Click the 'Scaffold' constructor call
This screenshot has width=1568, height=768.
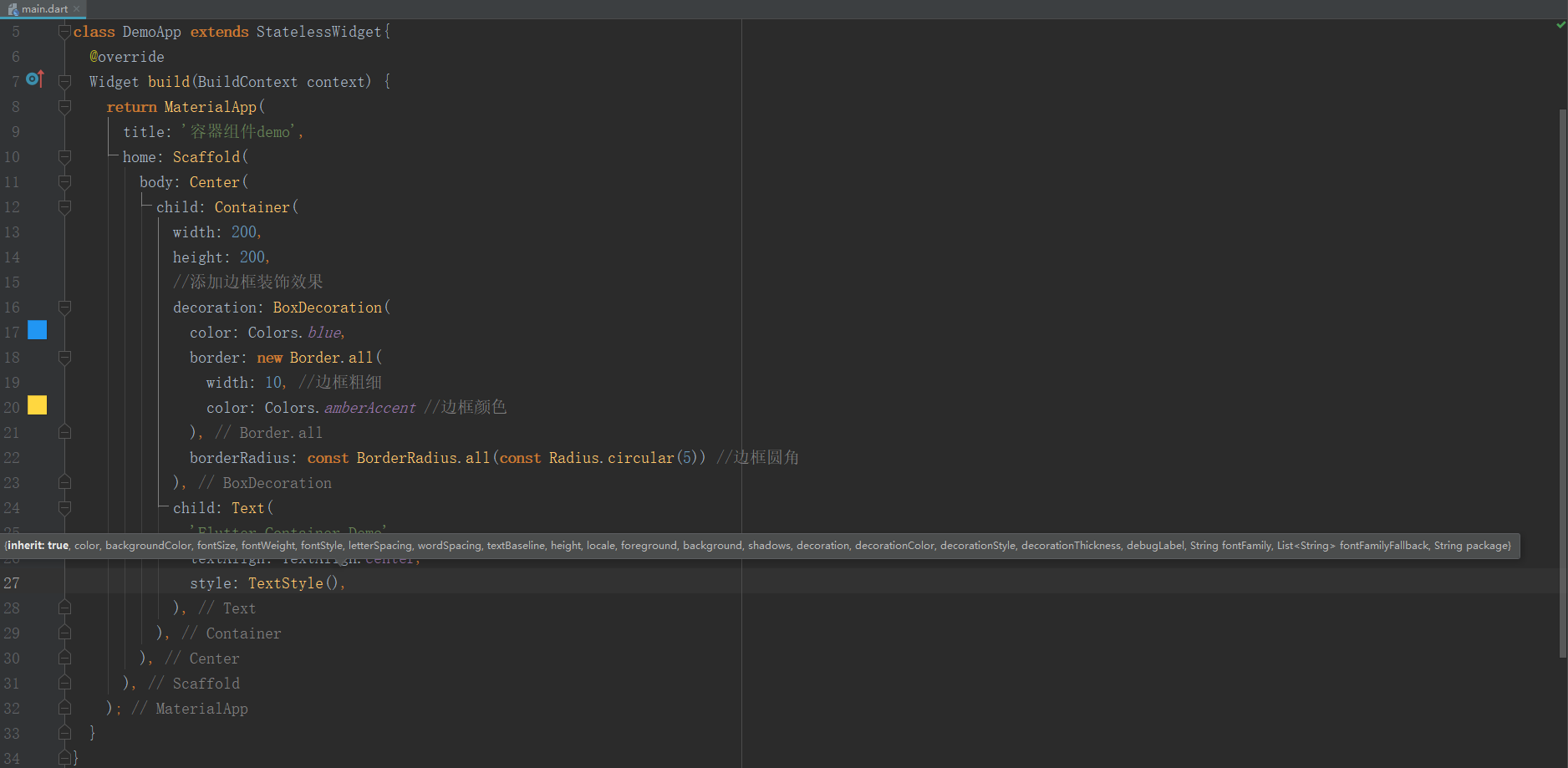[x=206, y=157]
